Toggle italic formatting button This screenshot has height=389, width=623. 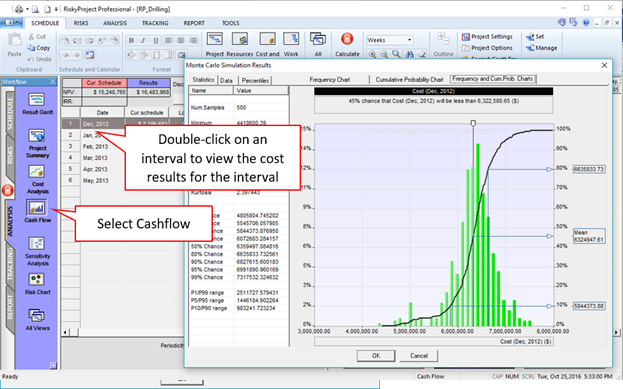(x=143, y=40)
